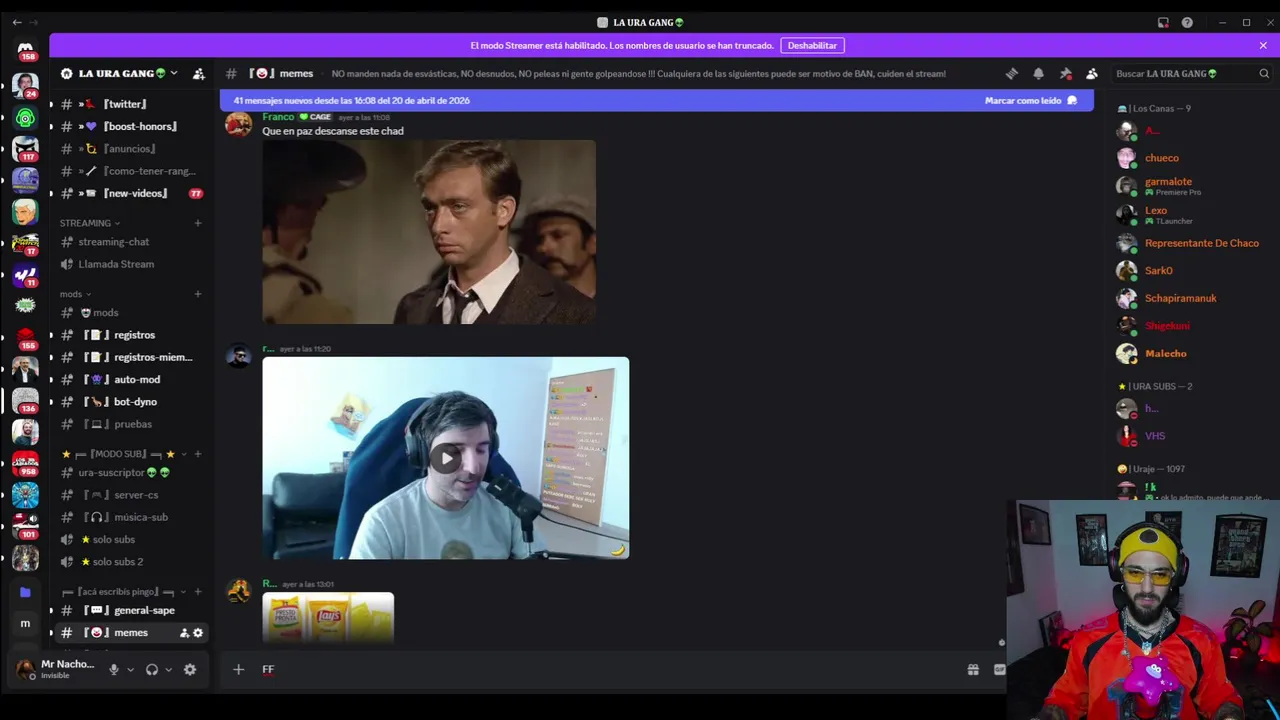Click Deshabilitar to disable Streamer mode

click(x=812, y=45)
